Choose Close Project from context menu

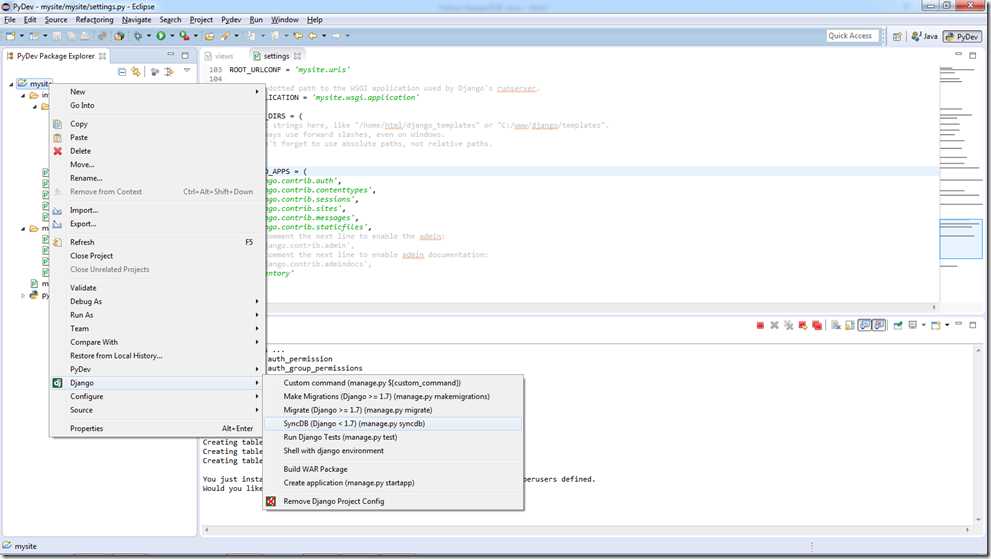click(157, 255)
